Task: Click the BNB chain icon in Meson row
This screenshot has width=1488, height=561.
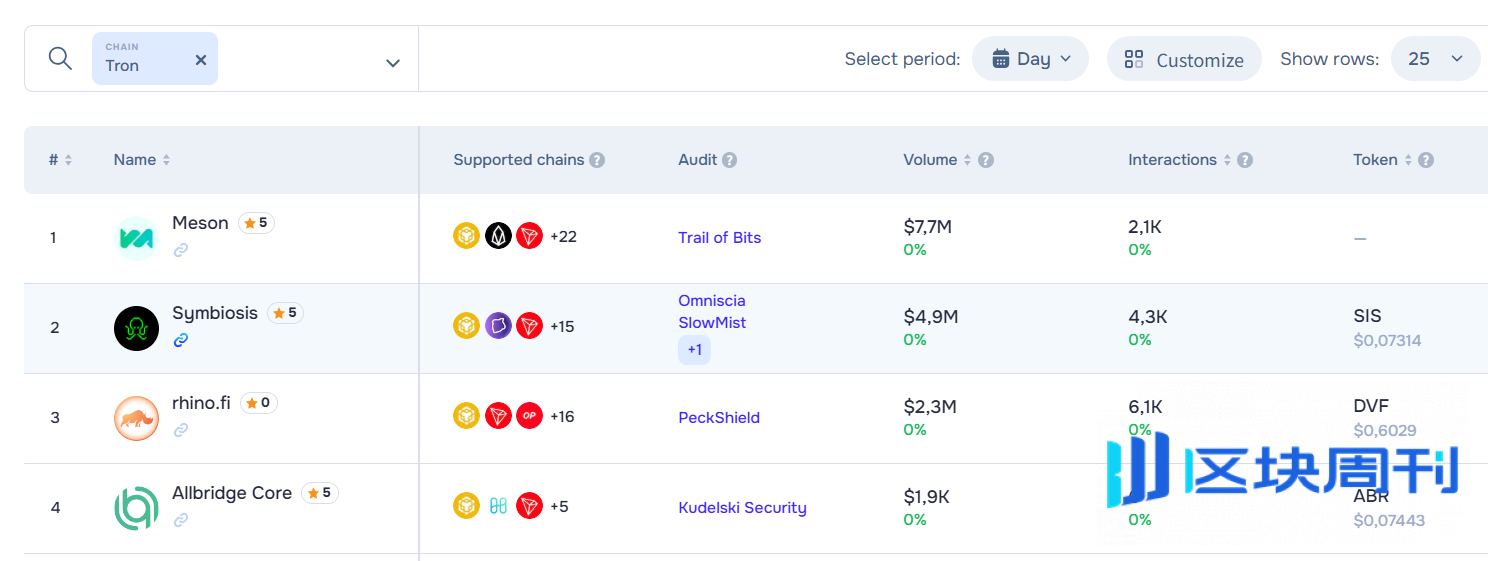Action: point(467,236)
